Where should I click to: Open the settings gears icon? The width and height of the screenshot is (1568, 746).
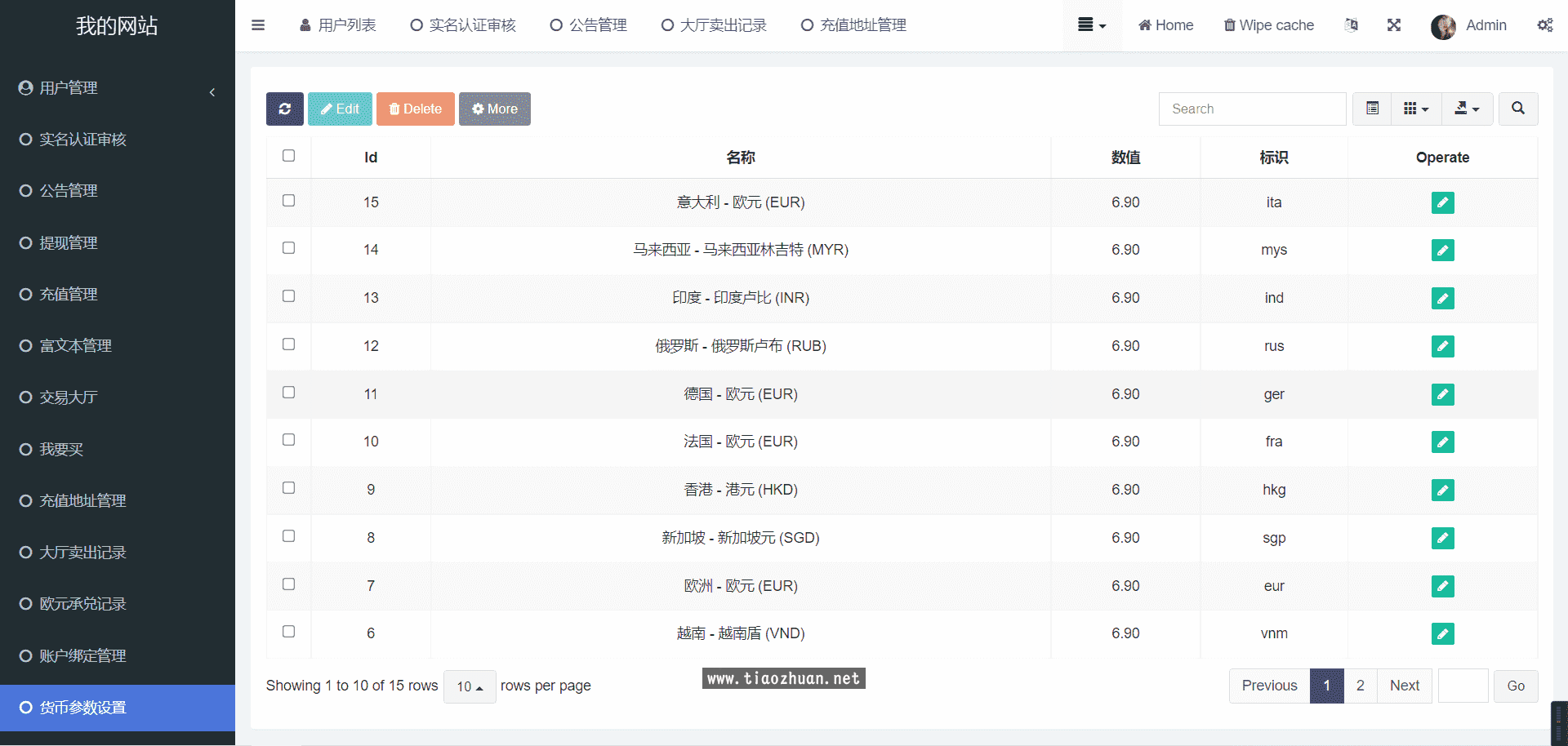pyautogui.click(x=1544, y=25)
